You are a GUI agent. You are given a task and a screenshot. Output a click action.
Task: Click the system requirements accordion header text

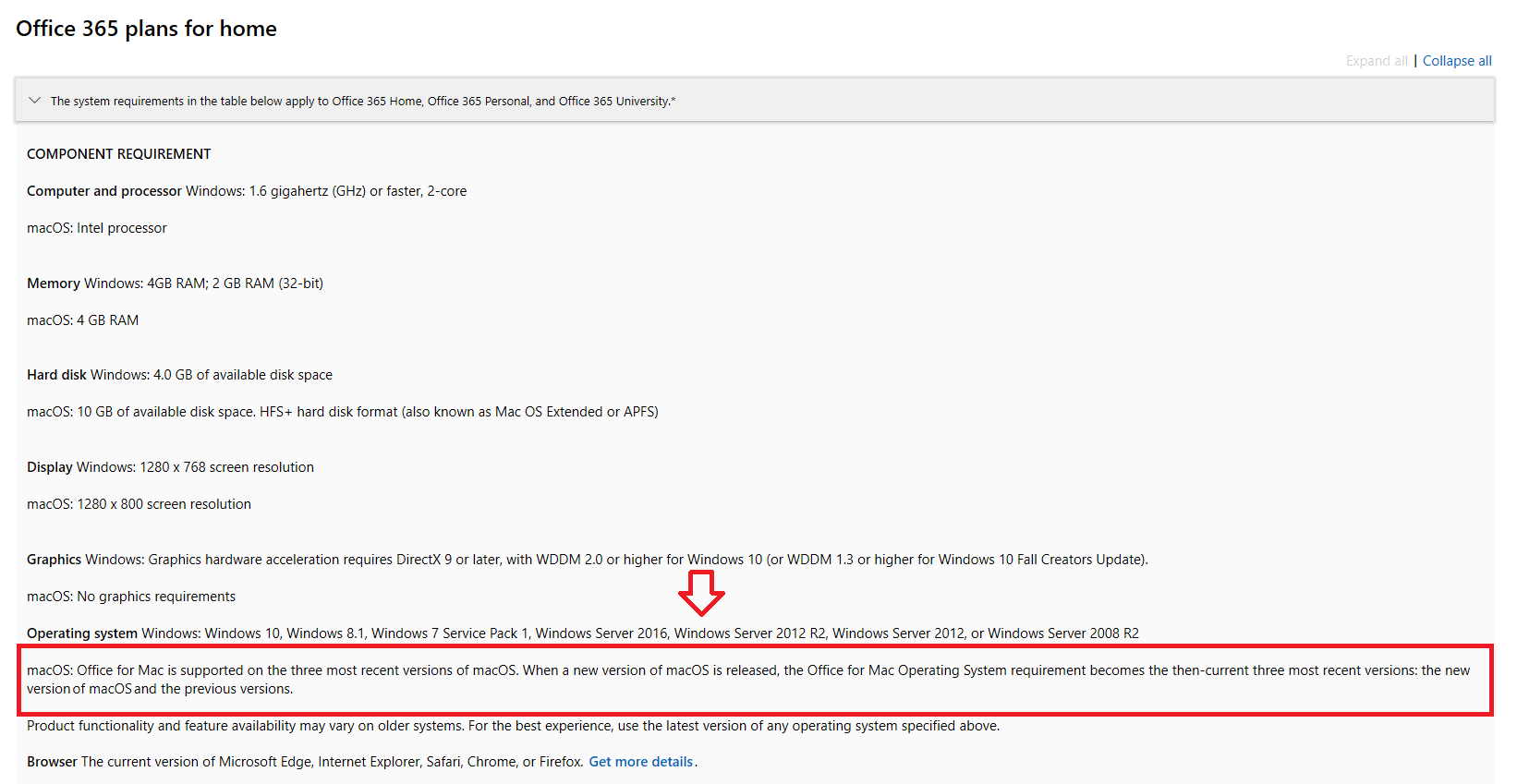coord(363,102)
